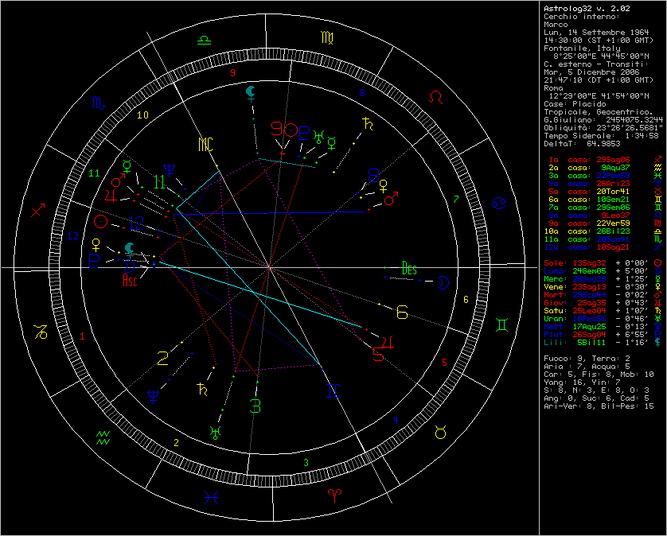The image size is (667, 536).
Task: Click the red Mars glyph above left Jupiter
Action: (x=118, y=180)
